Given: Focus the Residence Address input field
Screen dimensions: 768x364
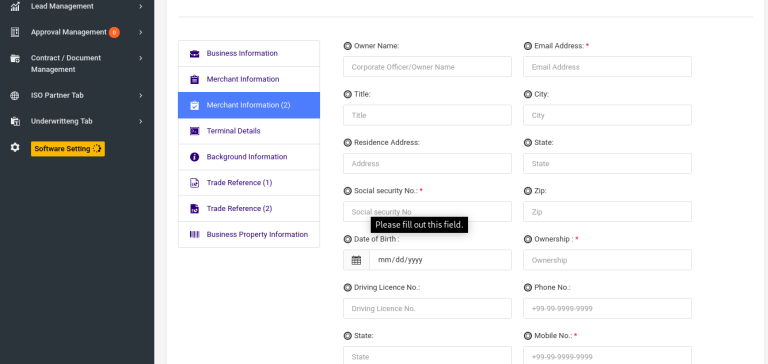Looking at the screenshot, I should pos(427,164).
